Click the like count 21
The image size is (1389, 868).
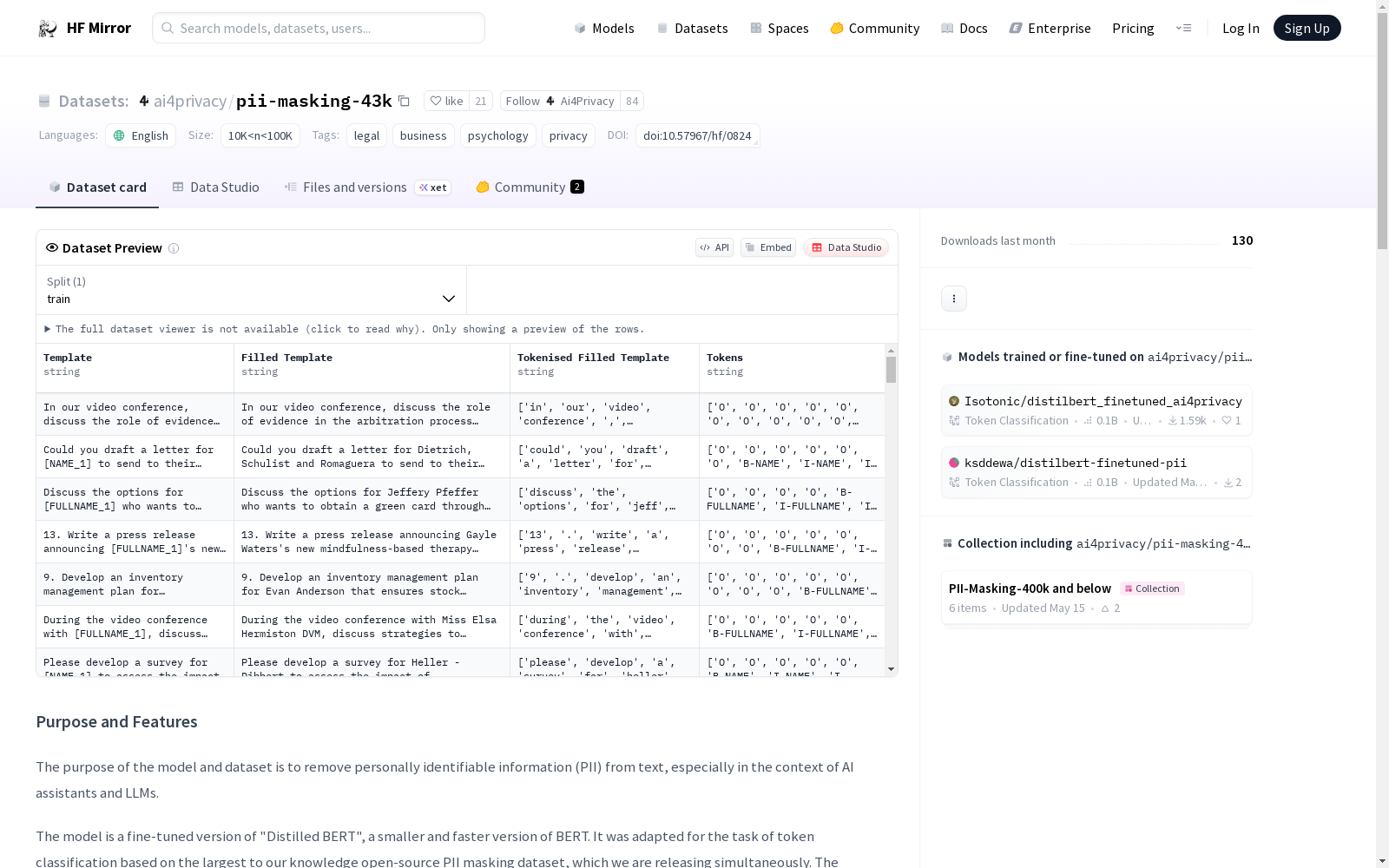481,101
